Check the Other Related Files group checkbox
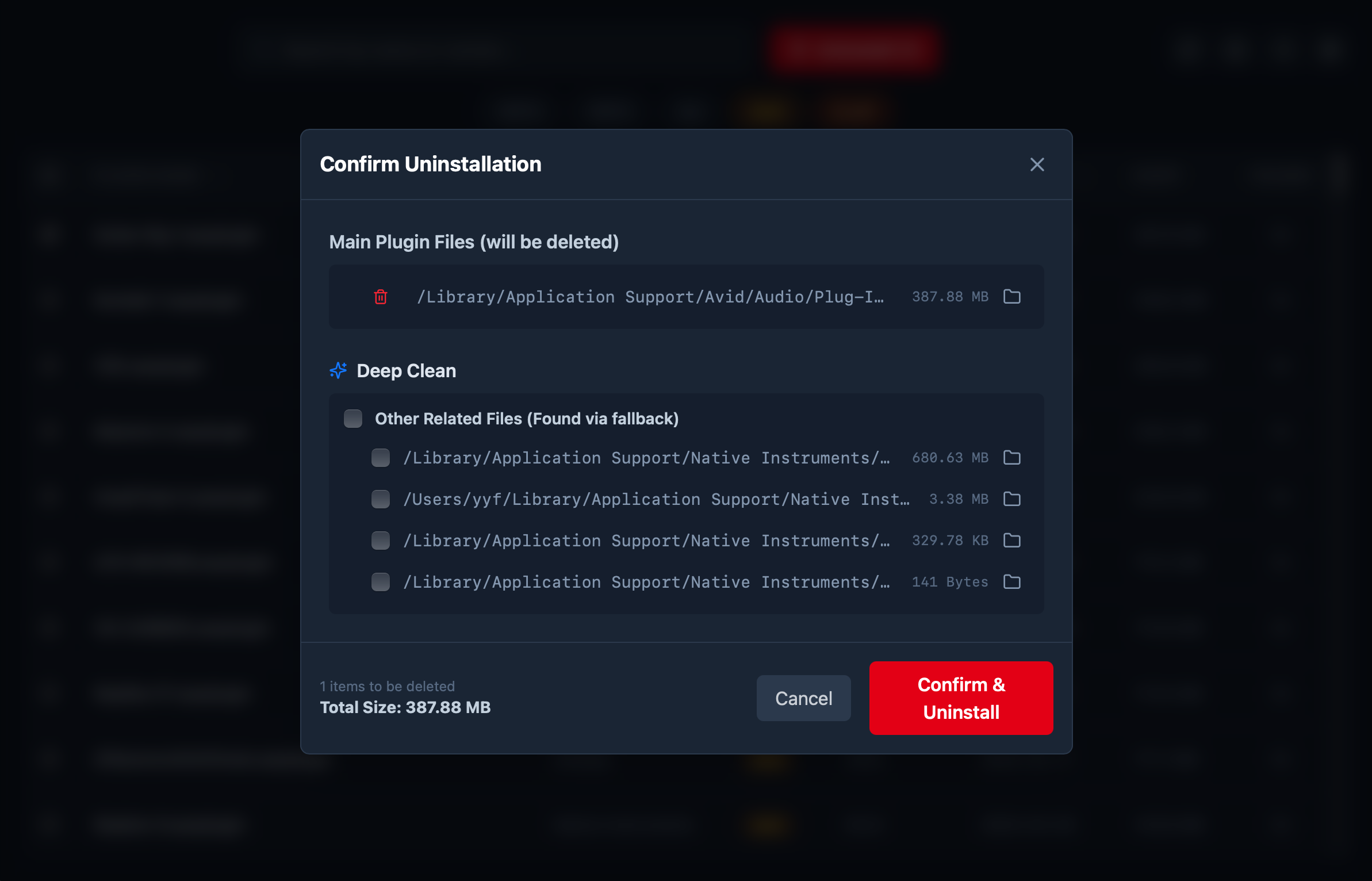Screen dimensions: 1372x881 353,419
